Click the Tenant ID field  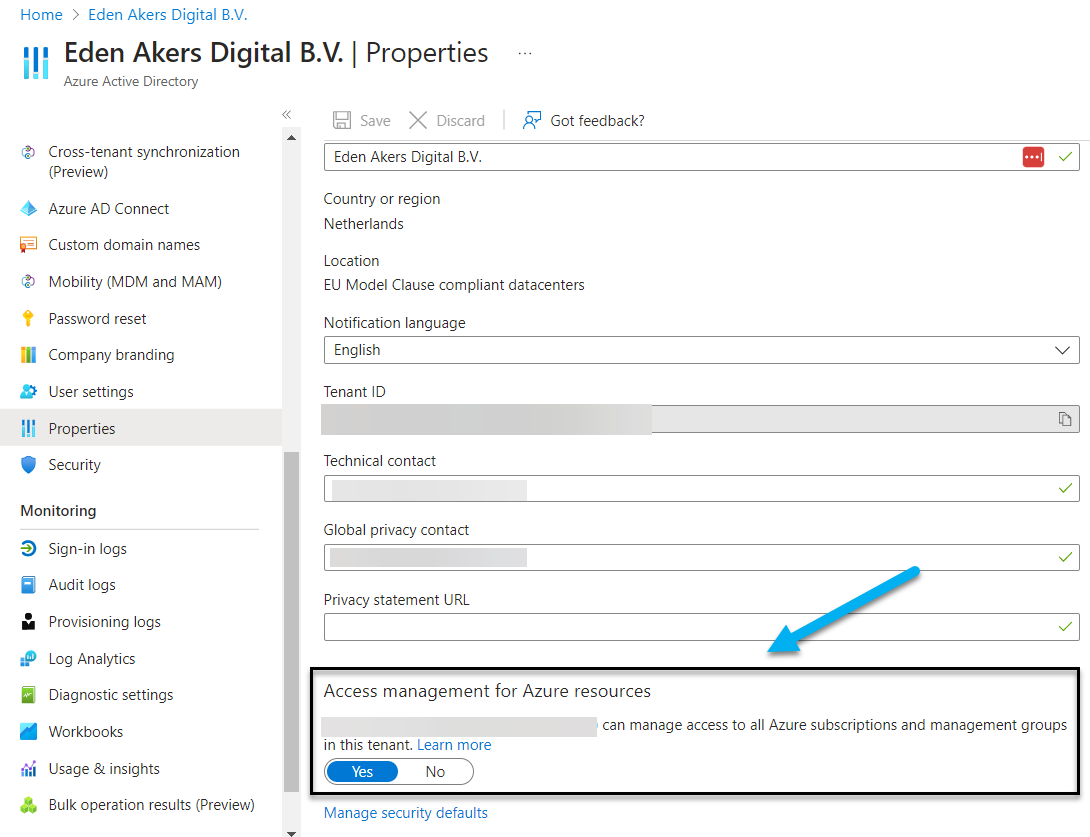pyautogui.click(x=701, y=419)
